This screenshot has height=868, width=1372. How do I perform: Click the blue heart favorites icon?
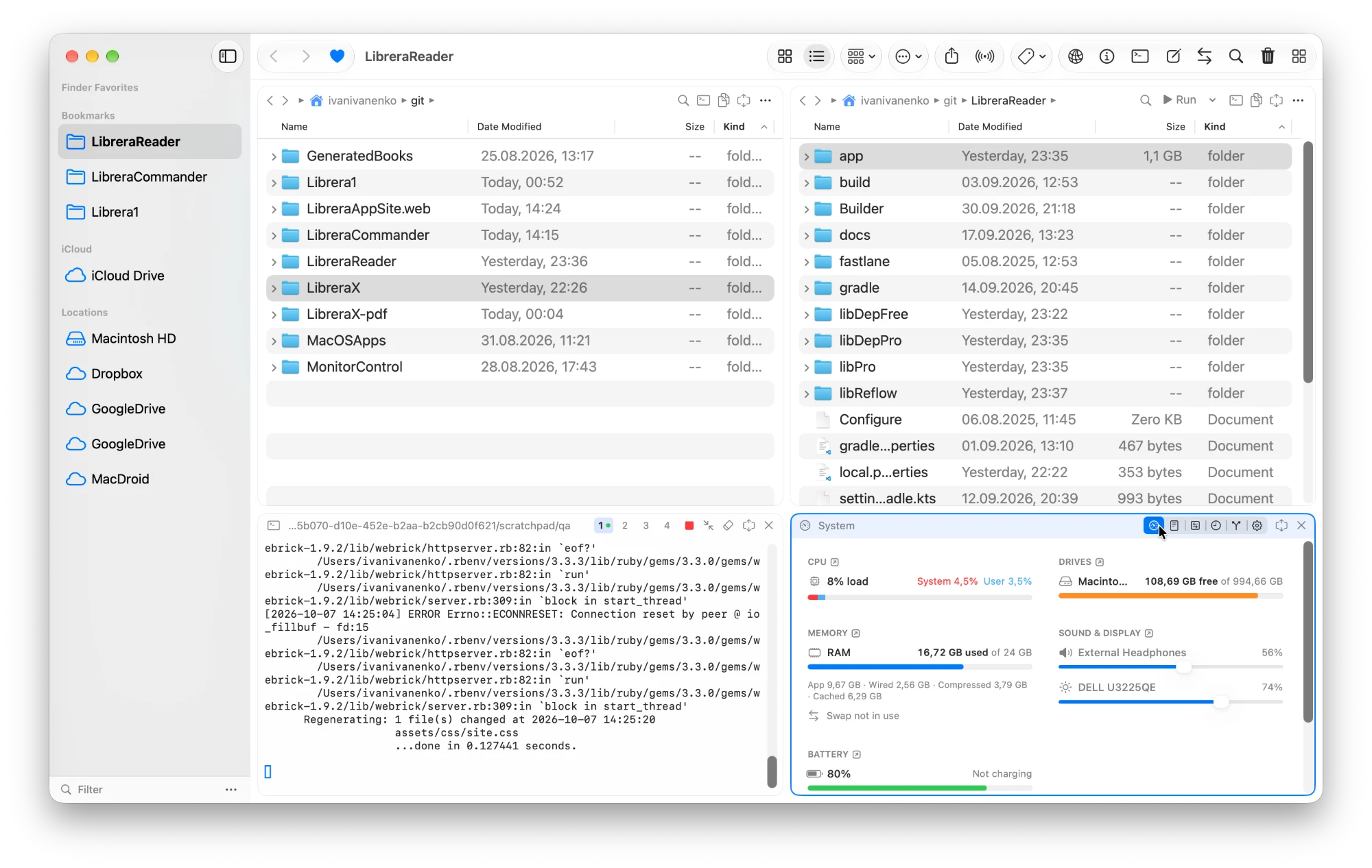point(337,56)
